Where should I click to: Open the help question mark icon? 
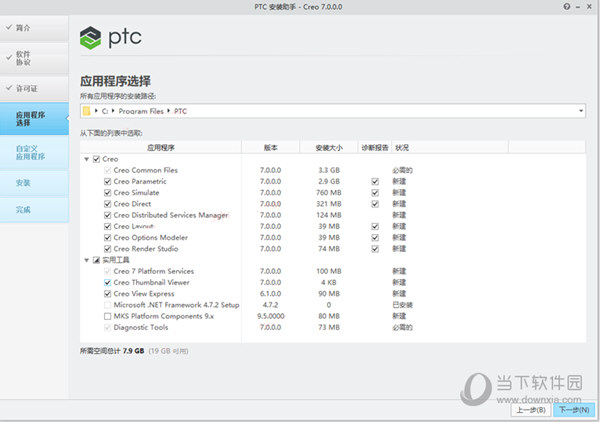pyautogui.click(x=567, y=7)
